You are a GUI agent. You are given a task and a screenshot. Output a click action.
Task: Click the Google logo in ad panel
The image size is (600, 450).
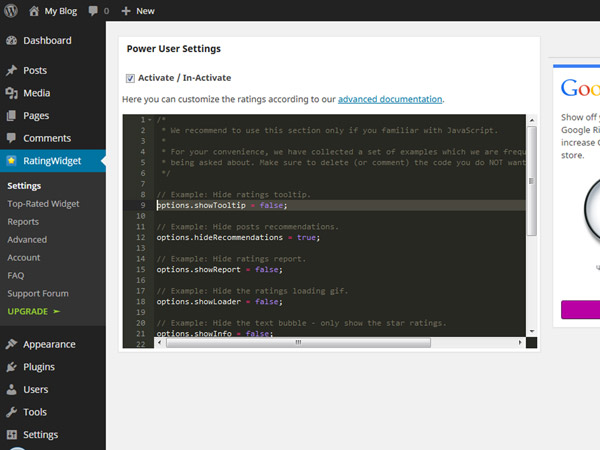click(580, 88)
